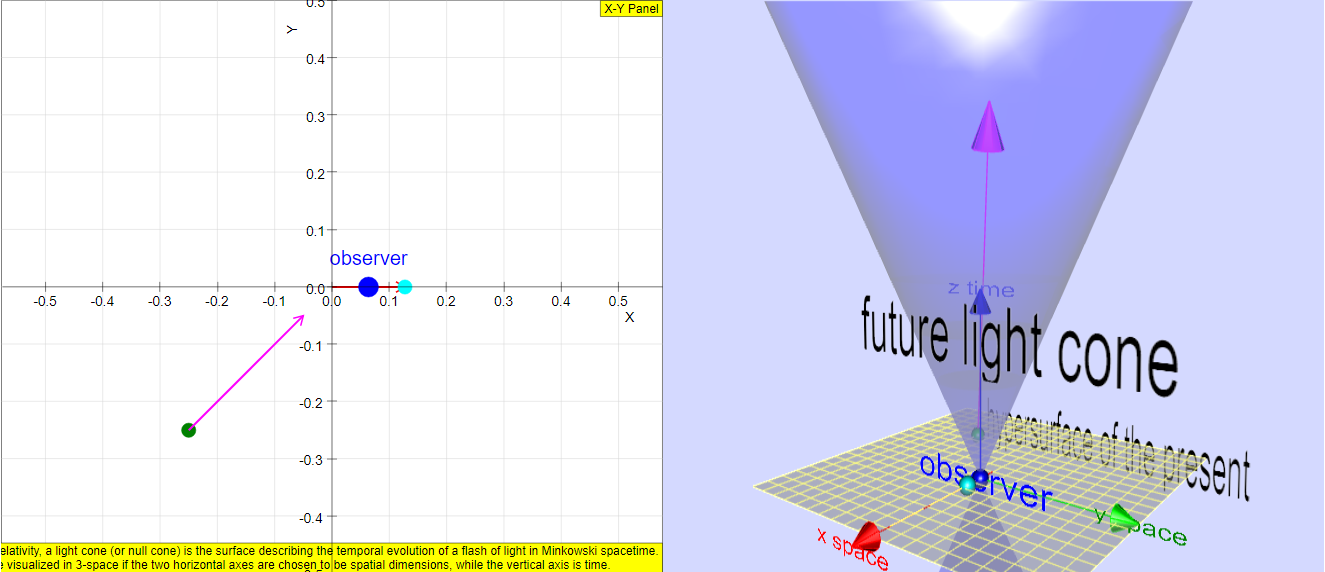1325x572 pixels.
Task: Click the light cone description text at bottom
Action: (331, 558)
